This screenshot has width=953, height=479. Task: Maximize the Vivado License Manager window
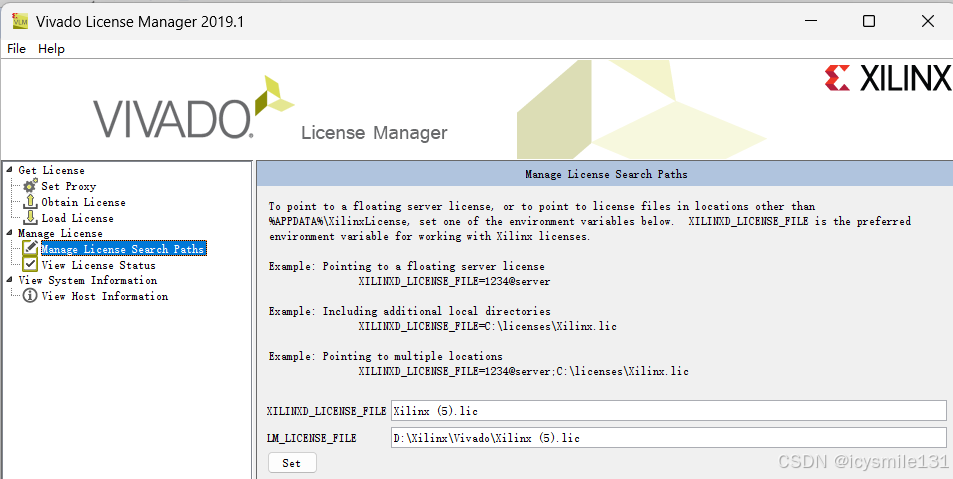tap(869, 21)
